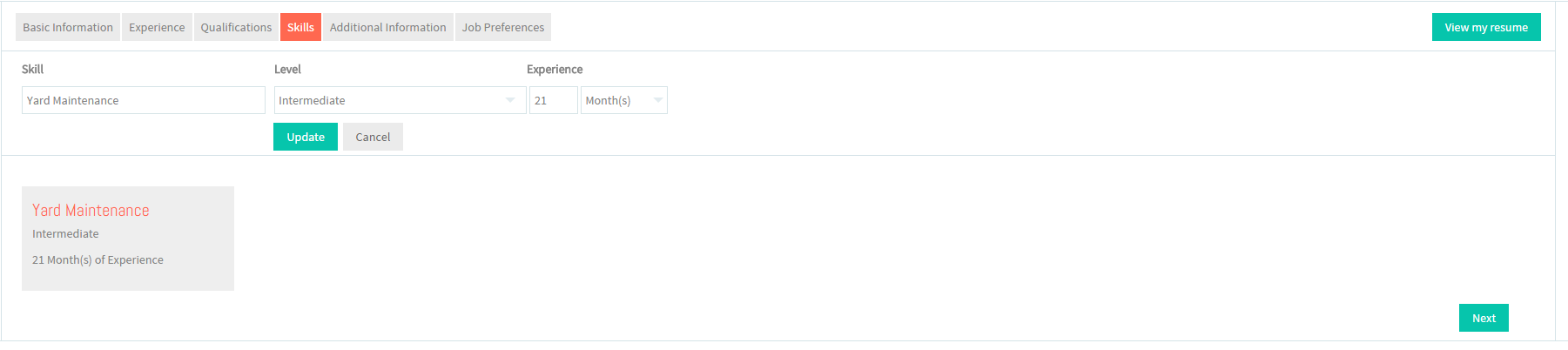Click the Level dropdown arrow
The image size is (1568, 350).
(510, 100)
